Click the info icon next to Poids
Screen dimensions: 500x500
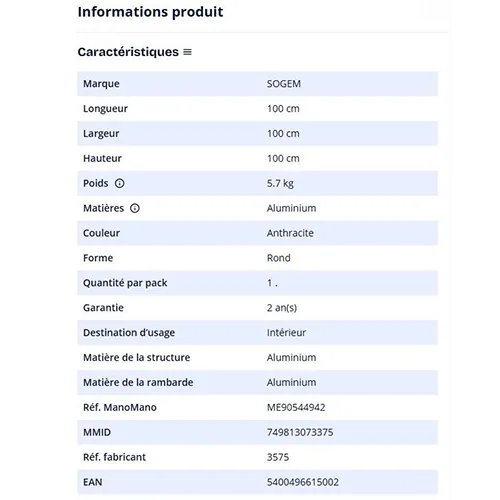(x=119, y=183)
